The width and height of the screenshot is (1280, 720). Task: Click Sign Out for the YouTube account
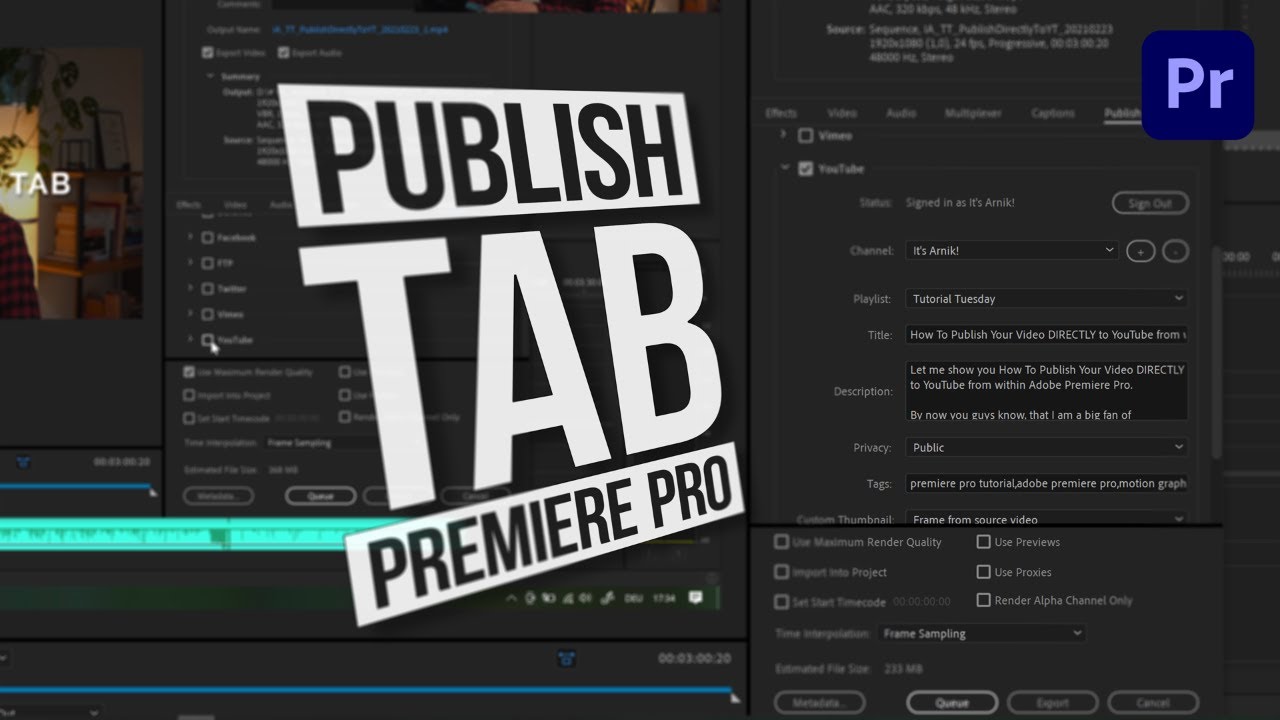pyautogui.click(x=1150, y=203)
